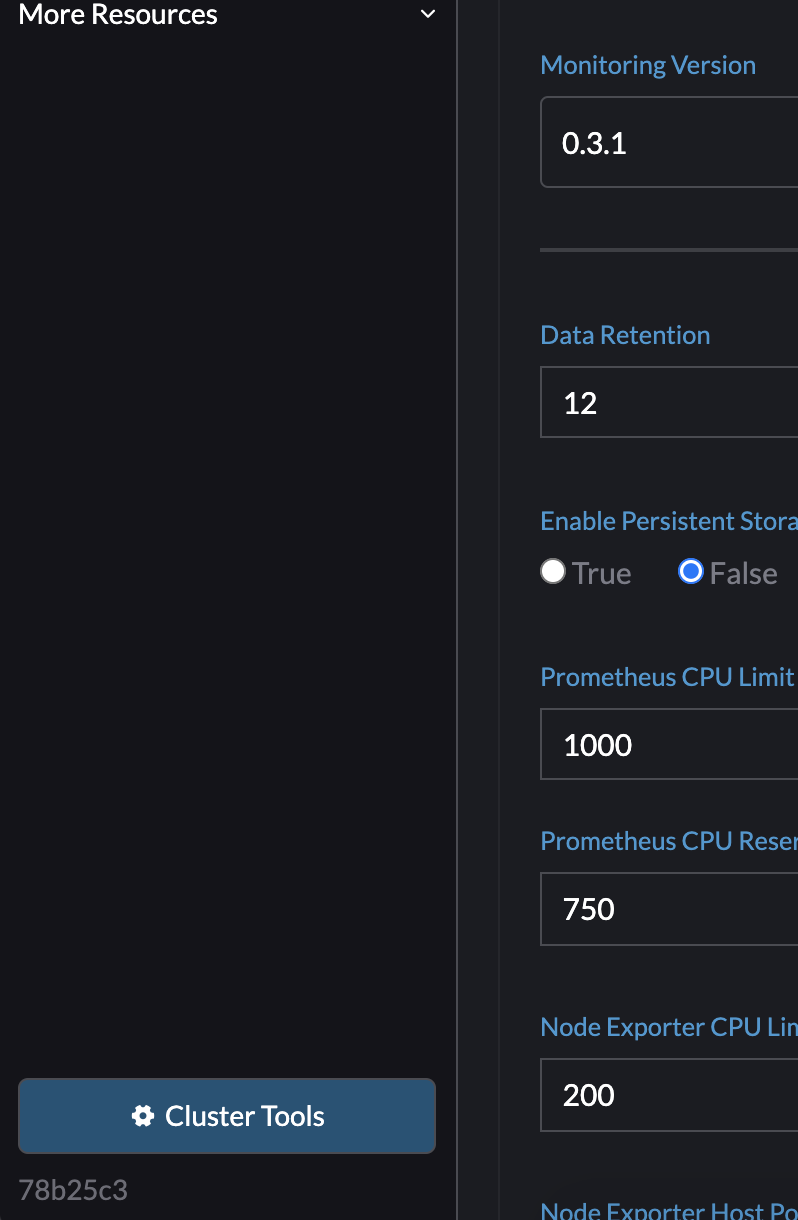Image resolution: width=798 pixels, height=1220 pixels.
Task: Focus the Node Exporter CPU Limit field (200)
Action: tap(668, 1095)
